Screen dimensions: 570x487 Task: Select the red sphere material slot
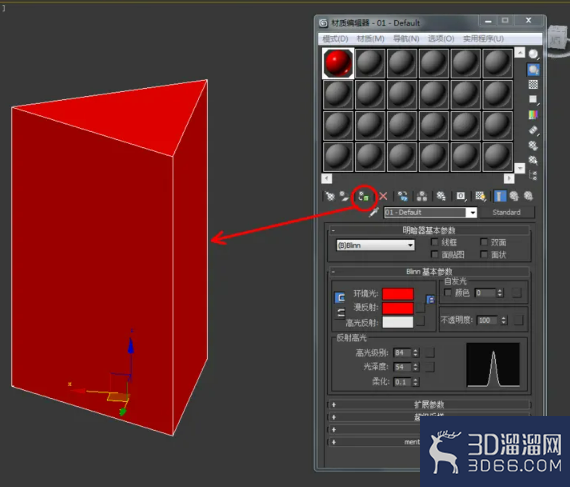(x=338, y=63)
